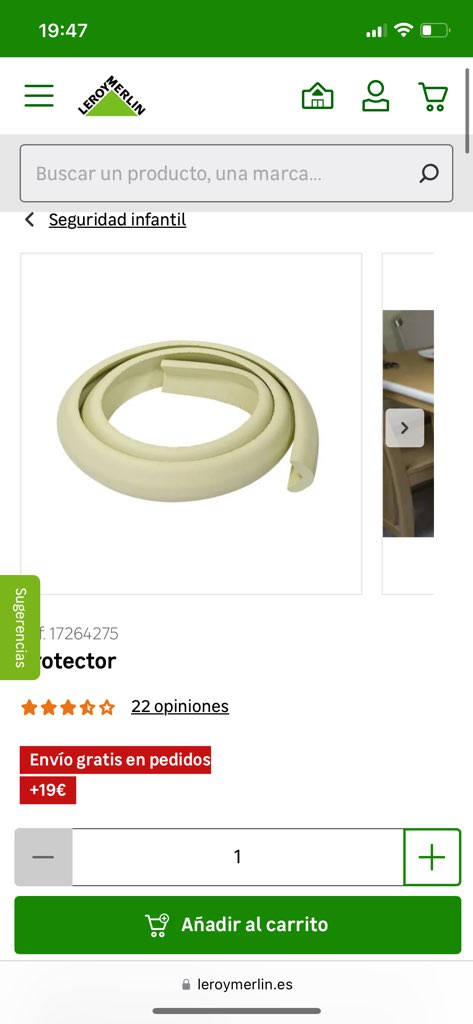
Task: Open the hamburger menu
Action: click(39, 96)
